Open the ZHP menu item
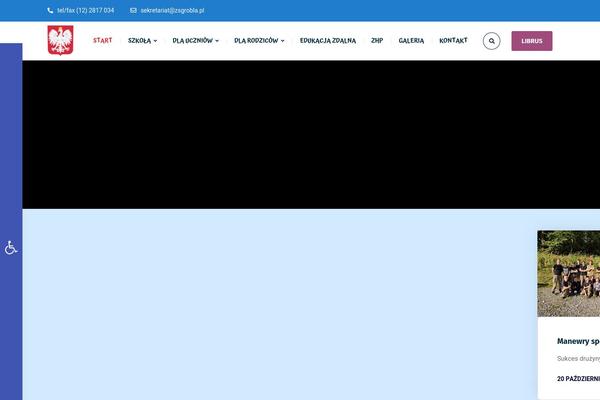 click(377, 40)
